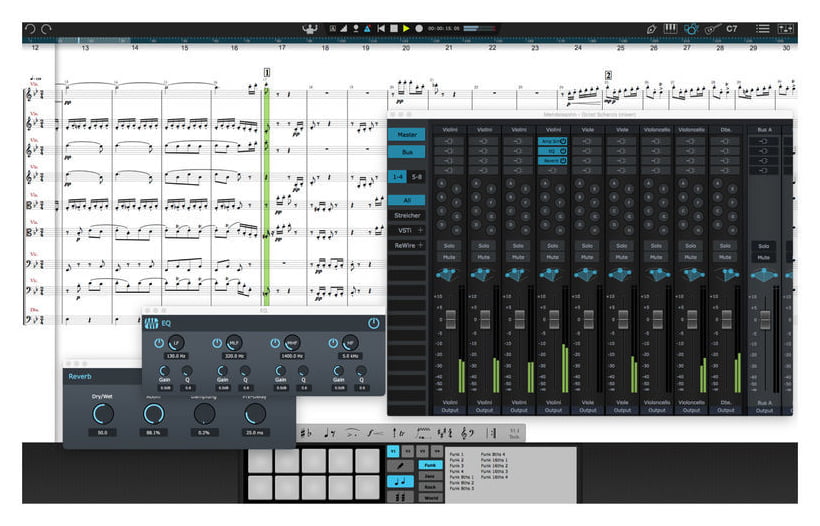Show the piano keyboard panel icon
This screenshot has height=526, width=820.
coord(670,29)
